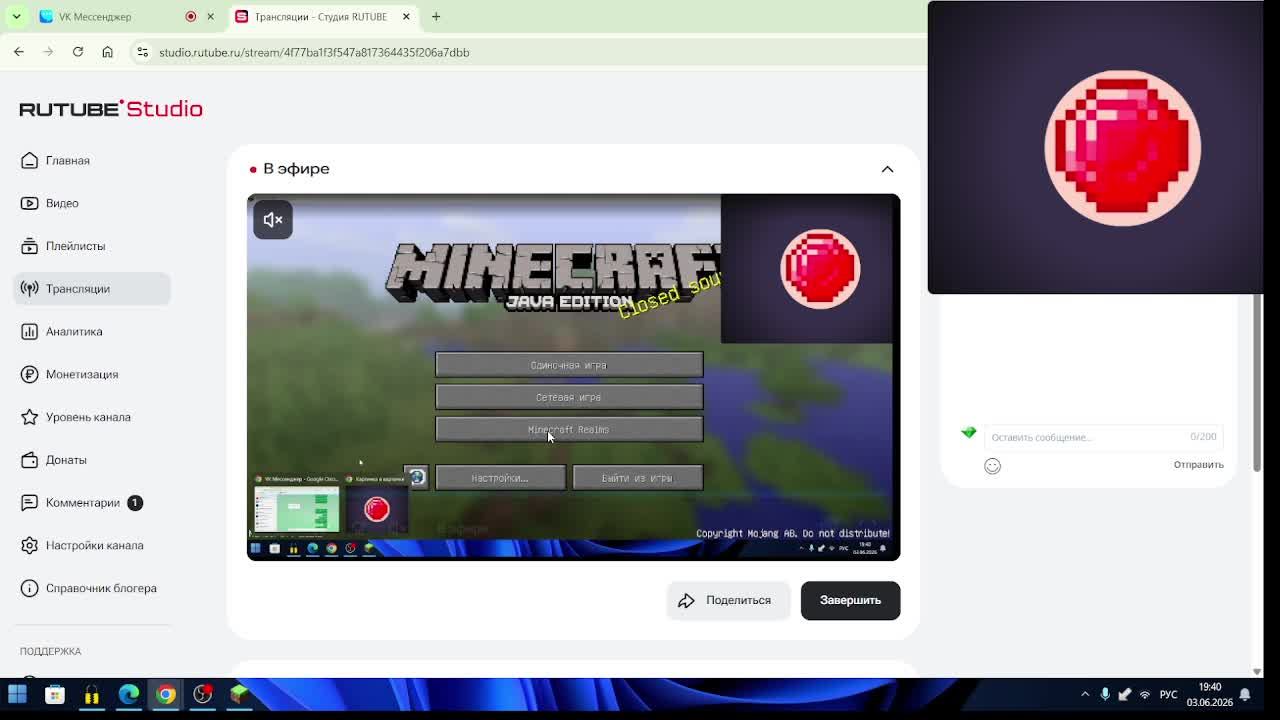
Task: Go back in the browser
Action: pyautogui.click(x=19, y=52)
